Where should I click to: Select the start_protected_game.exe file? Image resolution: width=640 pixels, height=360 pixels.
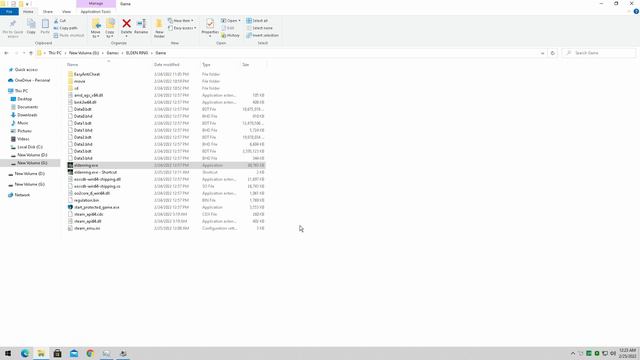pyautogui.click(x=97, y=207)
